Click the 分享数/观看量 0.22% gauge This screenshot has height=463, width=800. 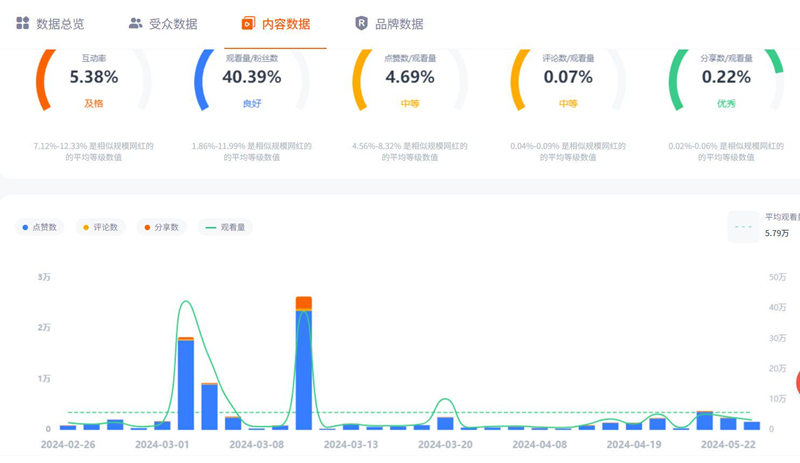click(726, 78)
